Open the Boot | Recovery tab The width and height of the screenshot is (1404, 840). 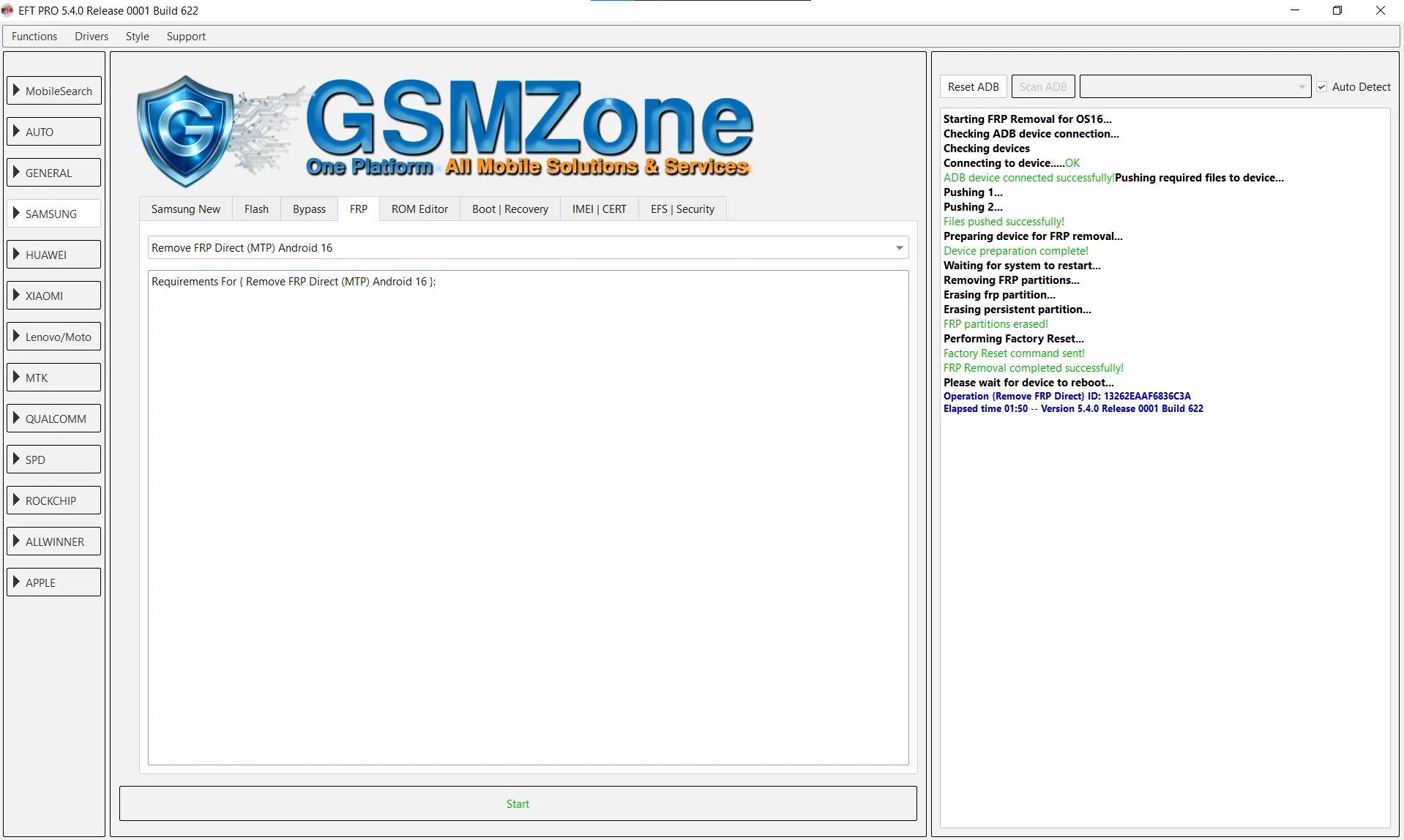(509, 209)
